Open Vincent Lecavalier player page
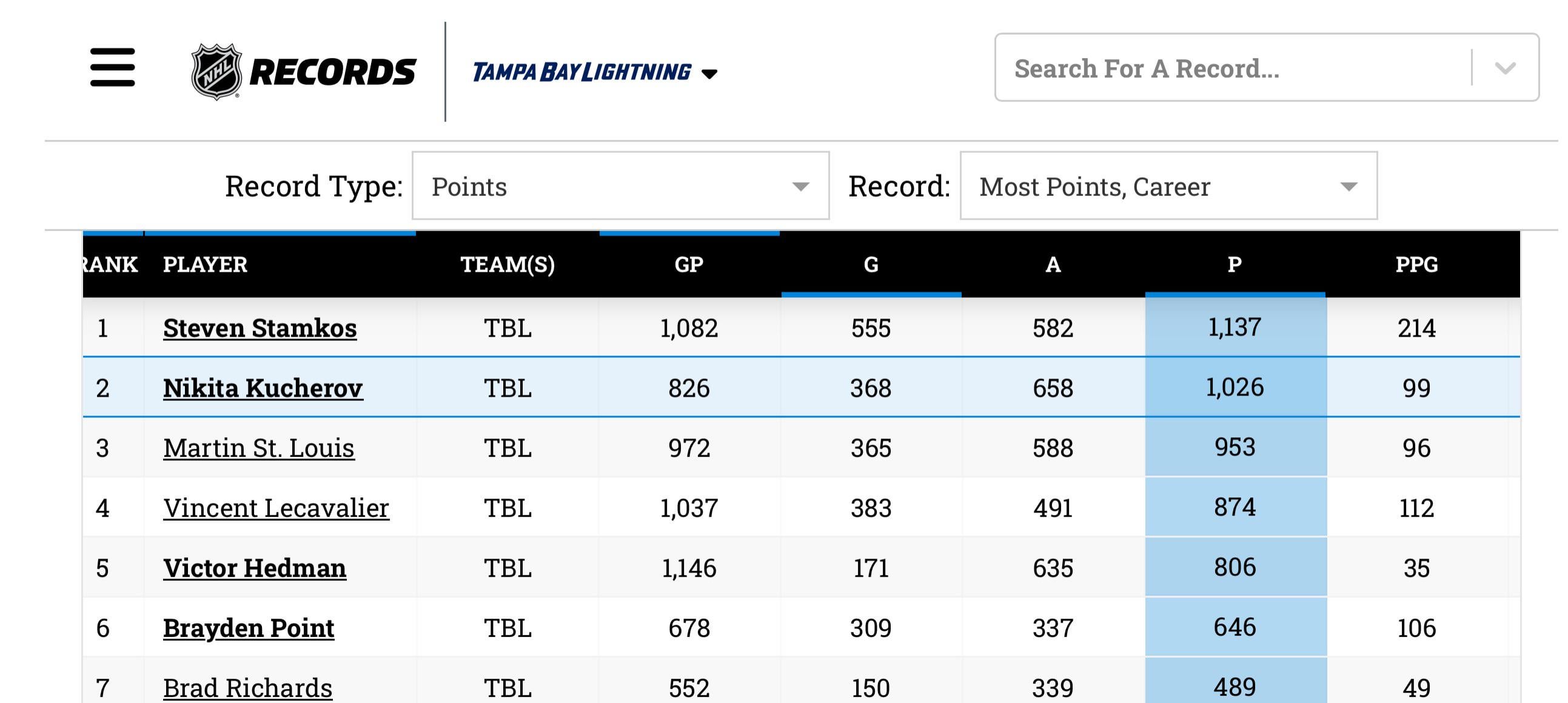 click(276, 508)
